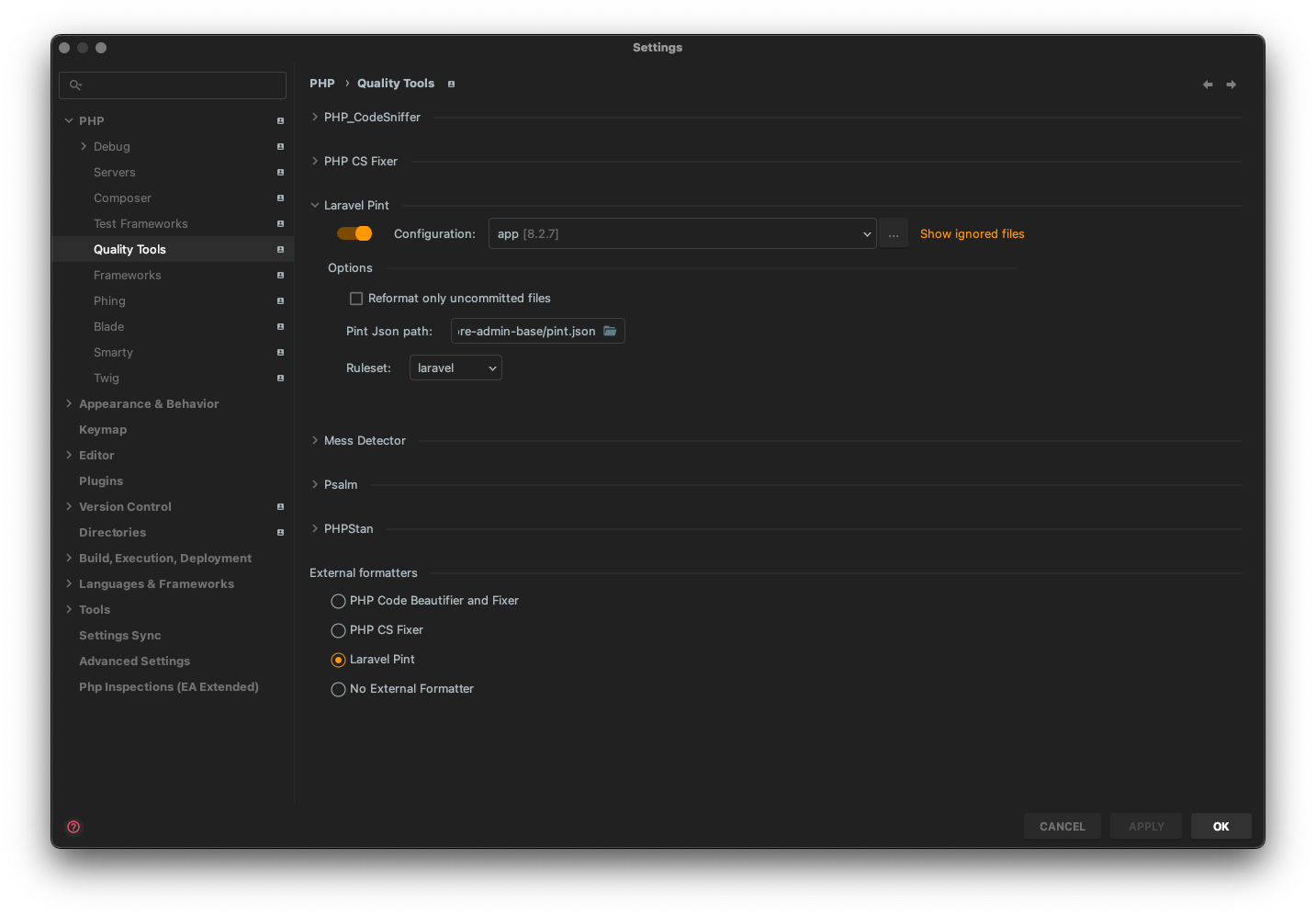The width and height of the screenshot is (1316, 916).
Task: Select Keymap in the settings sidebar
Action: 103,429
